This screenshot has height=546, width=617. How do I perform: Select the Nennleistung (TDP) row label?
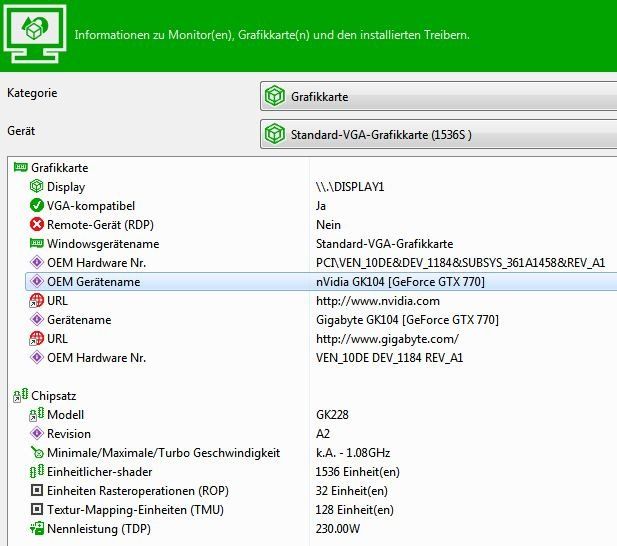(99, 529)
